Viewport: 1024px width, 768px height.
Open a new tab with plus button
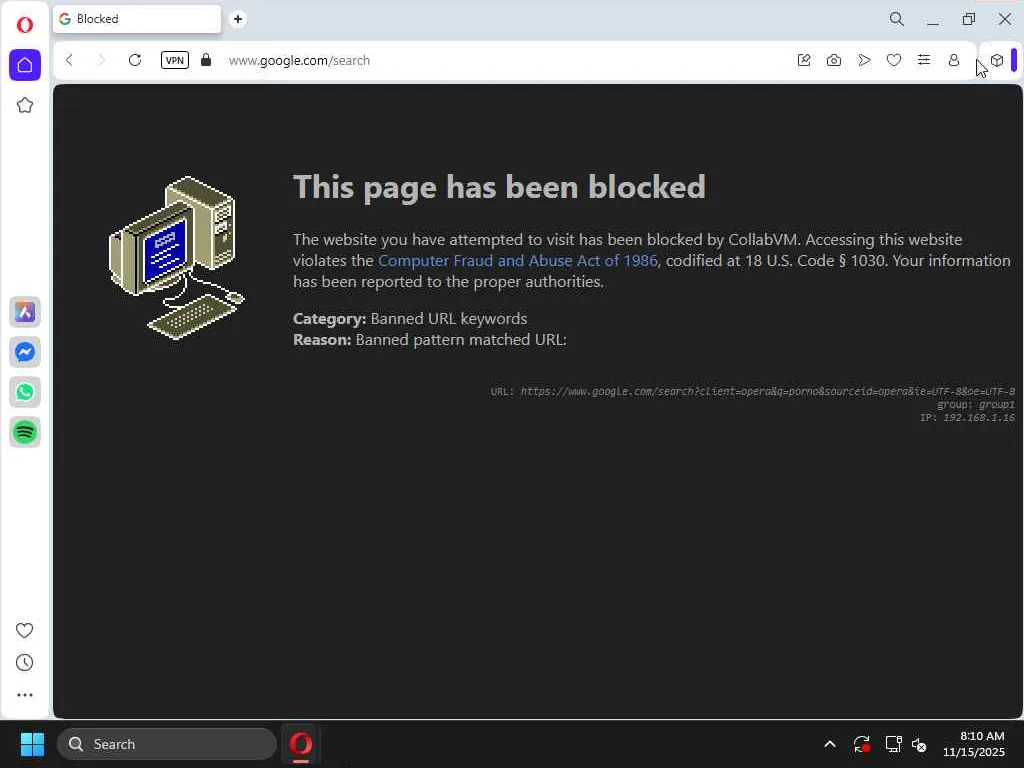pyautogui.click(x=238, y=19)
